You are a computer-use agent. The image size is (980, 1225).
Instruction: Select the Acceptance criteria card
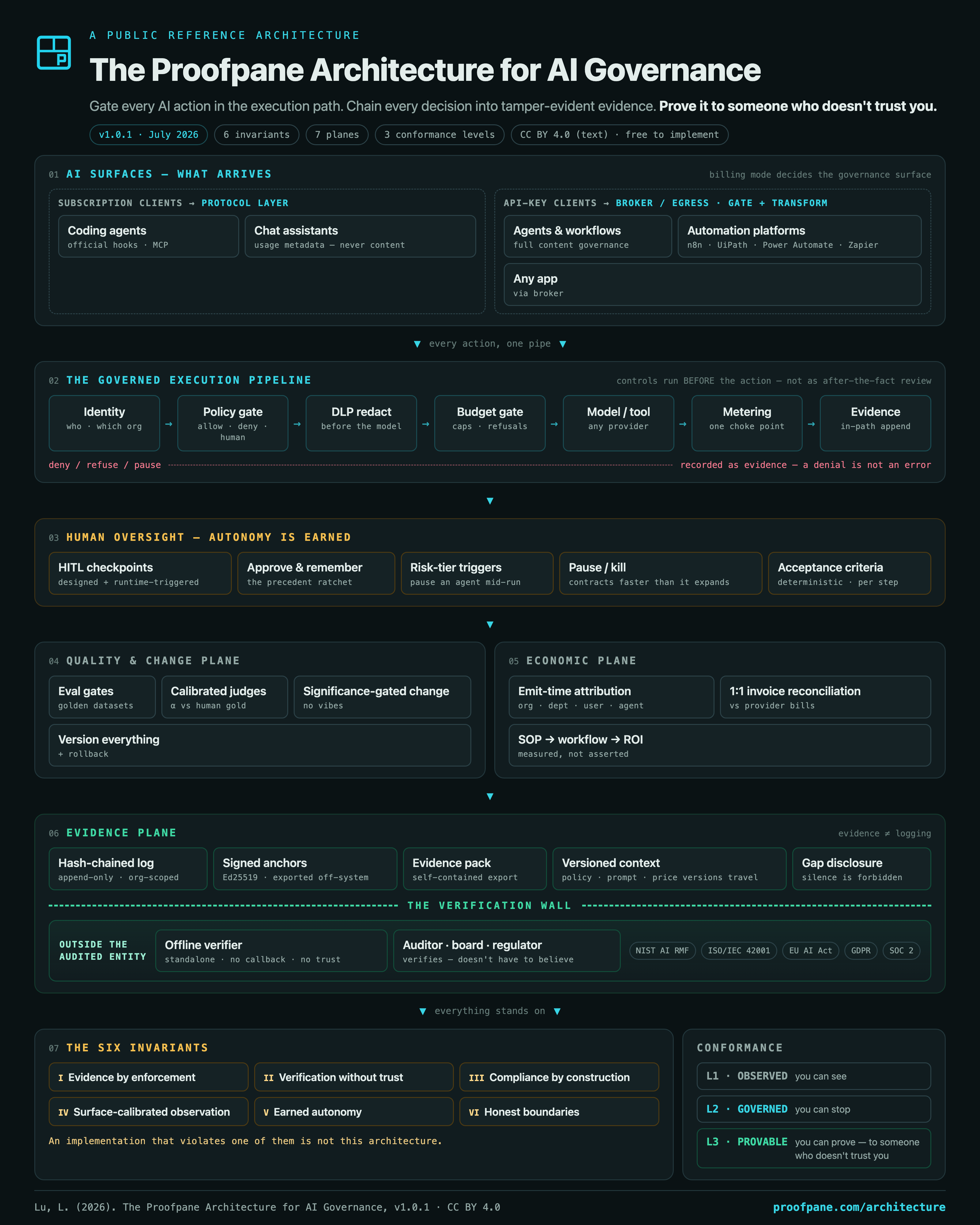849,573
